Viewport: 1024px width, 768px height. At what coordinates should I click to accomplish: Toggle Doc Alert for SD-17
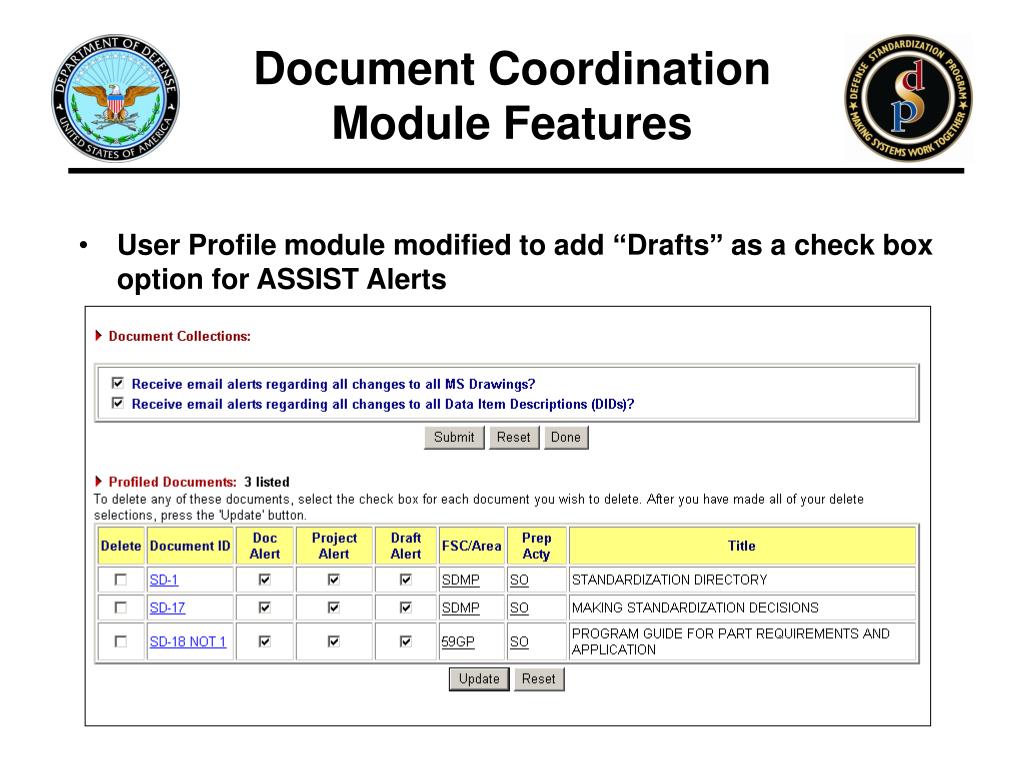pos(264,607)
